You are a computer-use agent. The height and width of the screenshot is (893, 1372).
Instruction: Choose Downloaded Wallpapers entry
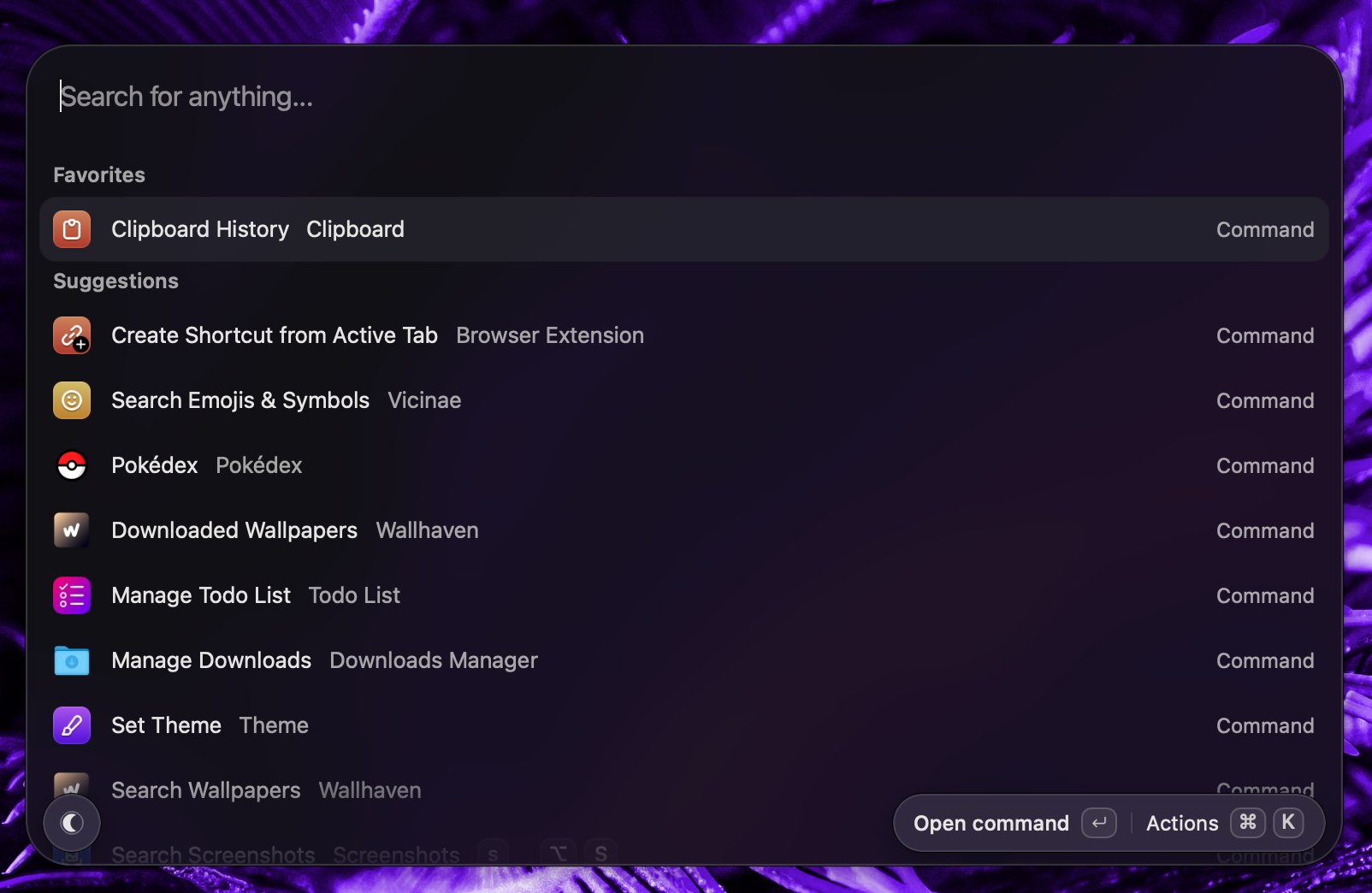coord(684,530)
